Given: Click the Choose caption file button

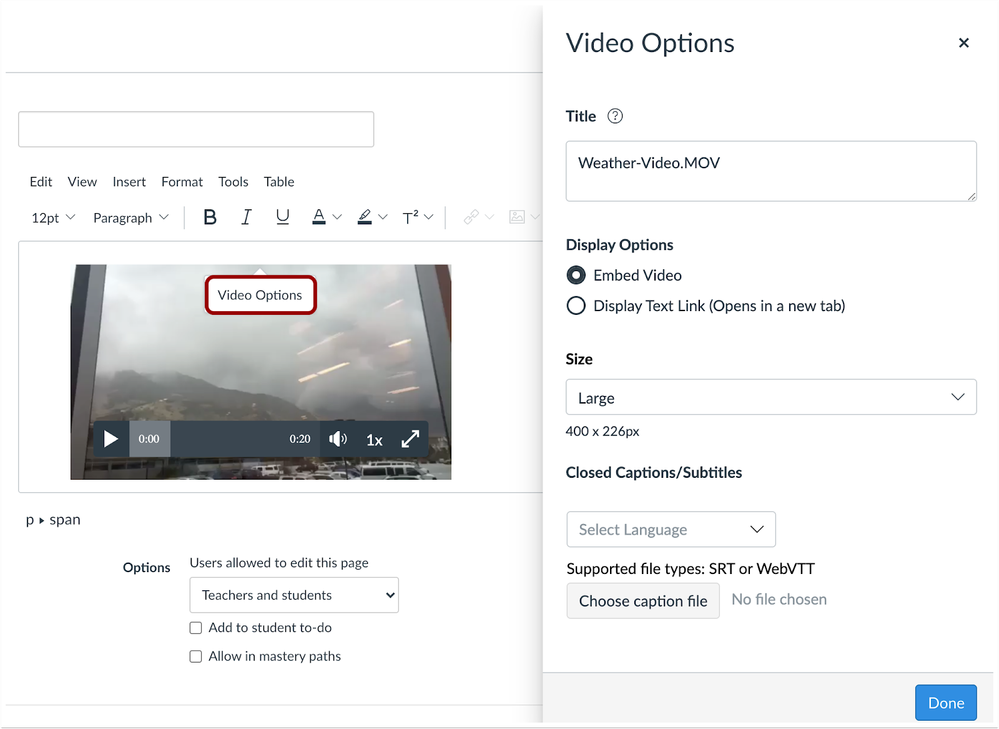Looking at the screenshot, I should coord(642,601).
